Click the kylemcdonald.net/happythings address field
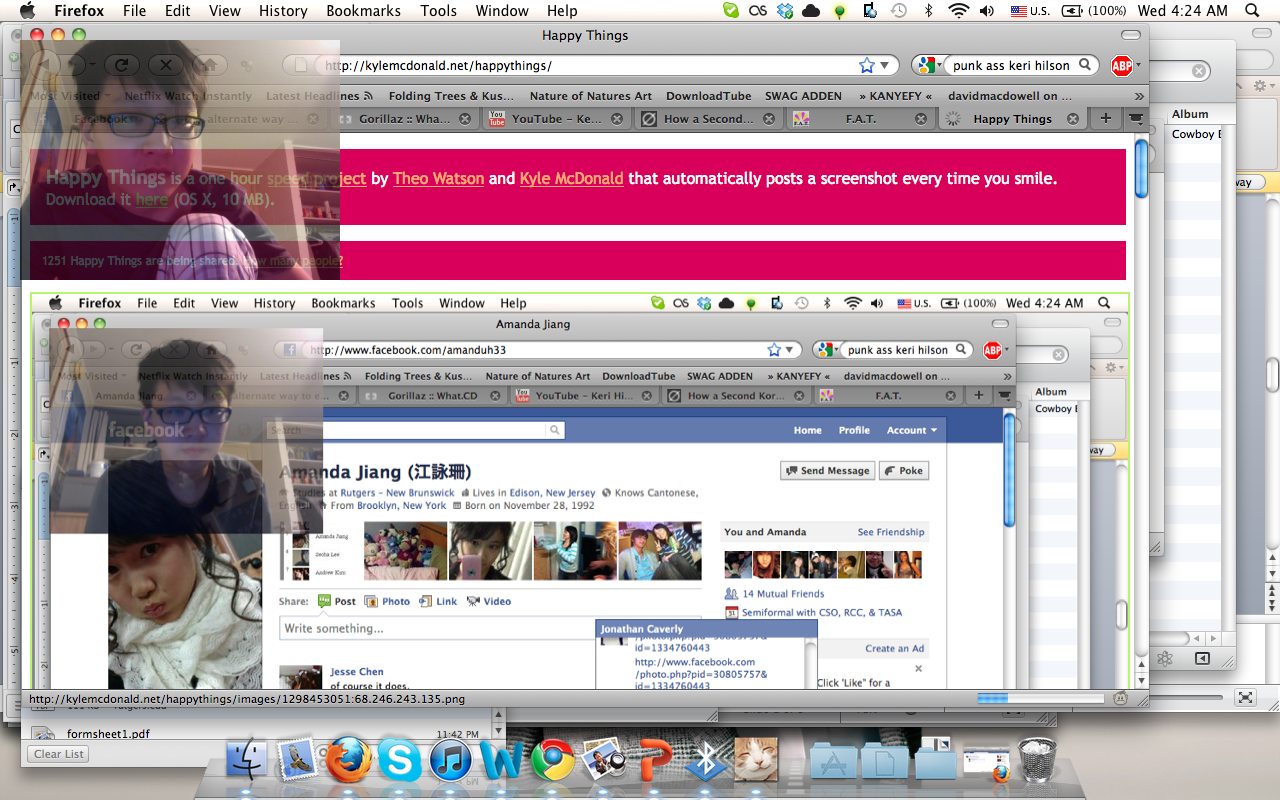This screenshot has height=800, width=1280. pos(590,66)
